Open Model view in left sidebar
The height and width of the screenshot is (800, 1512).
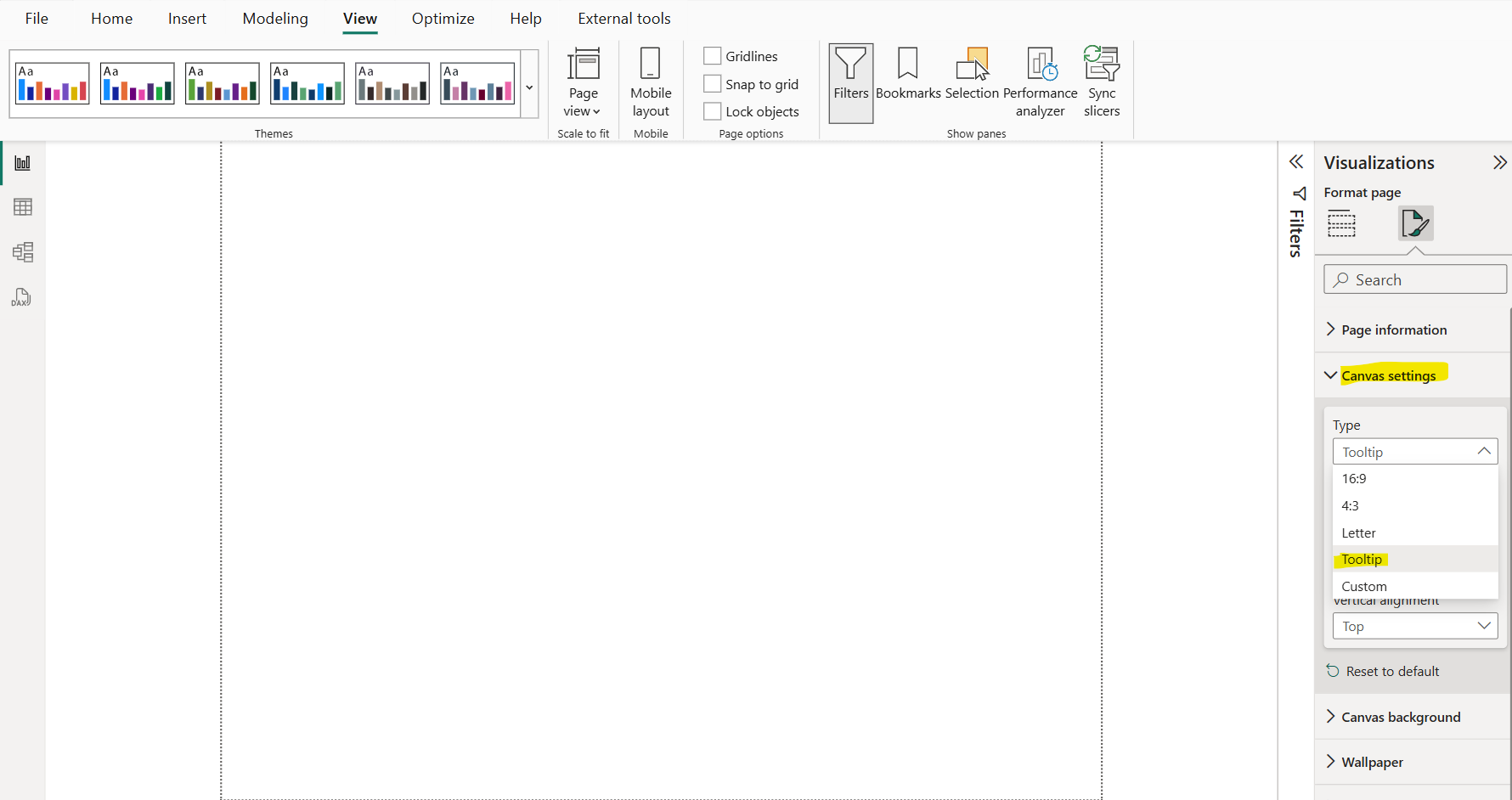[x=23, y=252]
